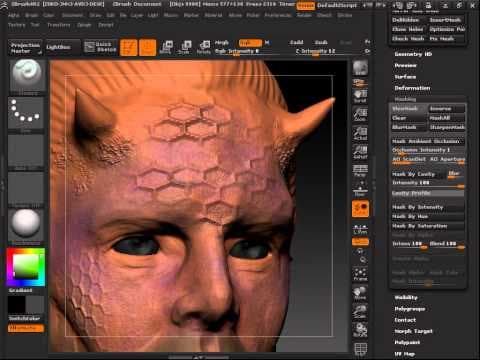Enable the Zsub mode

click(x=321, y=42)
